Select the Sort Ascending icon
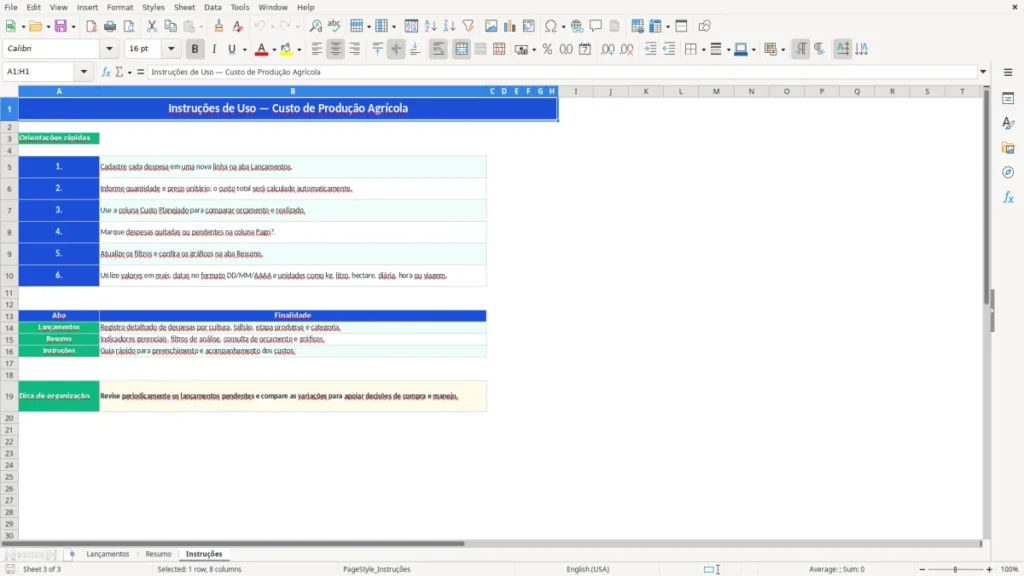This screenshot has height=576, width=1024. (x=430, y=26)
